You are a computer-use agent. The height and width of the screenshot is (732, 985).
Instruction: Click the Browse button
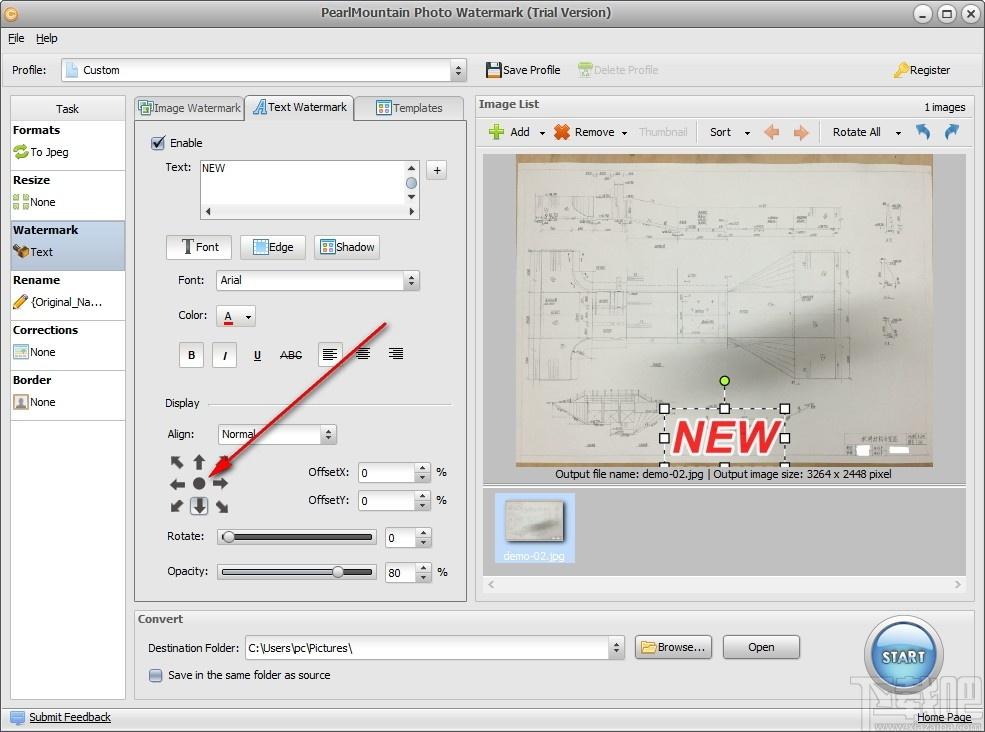(673, 647)
